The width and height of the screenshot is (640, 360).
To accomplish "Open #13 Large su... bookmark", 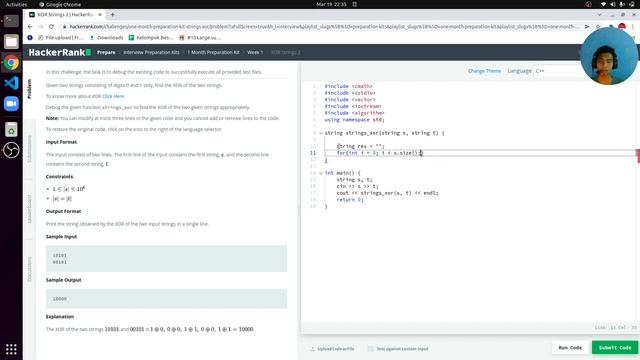I will 200,38.
